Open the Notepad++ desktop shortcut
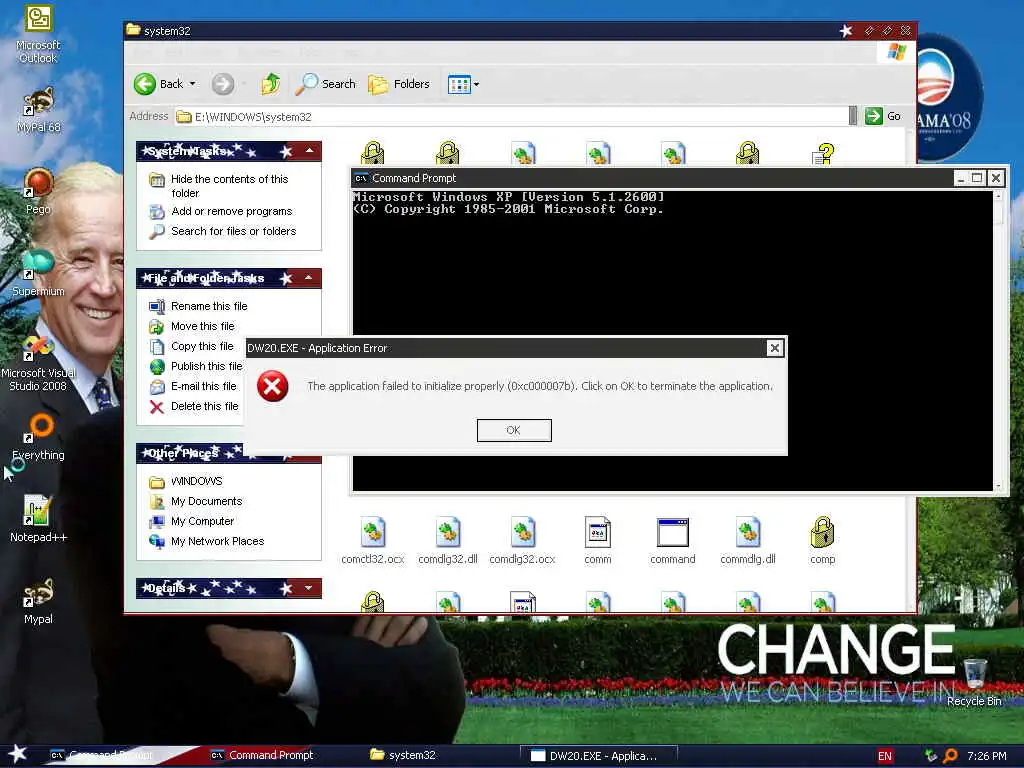Image resolution: width=1024 pixels, height=768 pixels. [x=38, y=519]
